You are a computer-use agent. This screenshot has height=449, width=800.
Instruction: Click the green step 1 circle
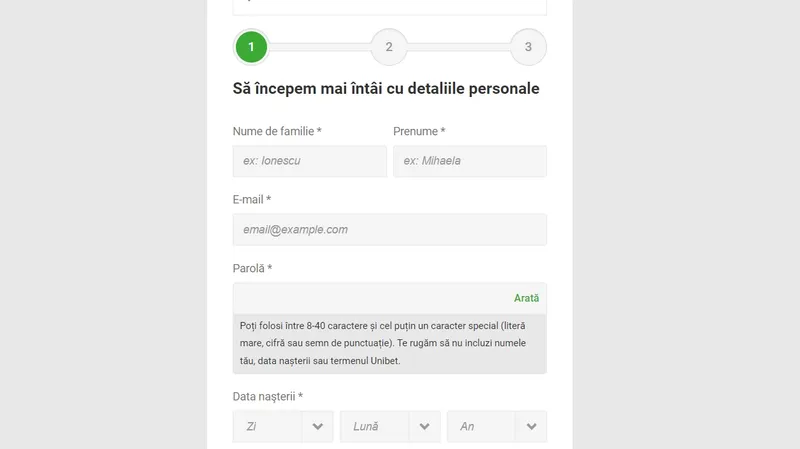pos(251,47)
